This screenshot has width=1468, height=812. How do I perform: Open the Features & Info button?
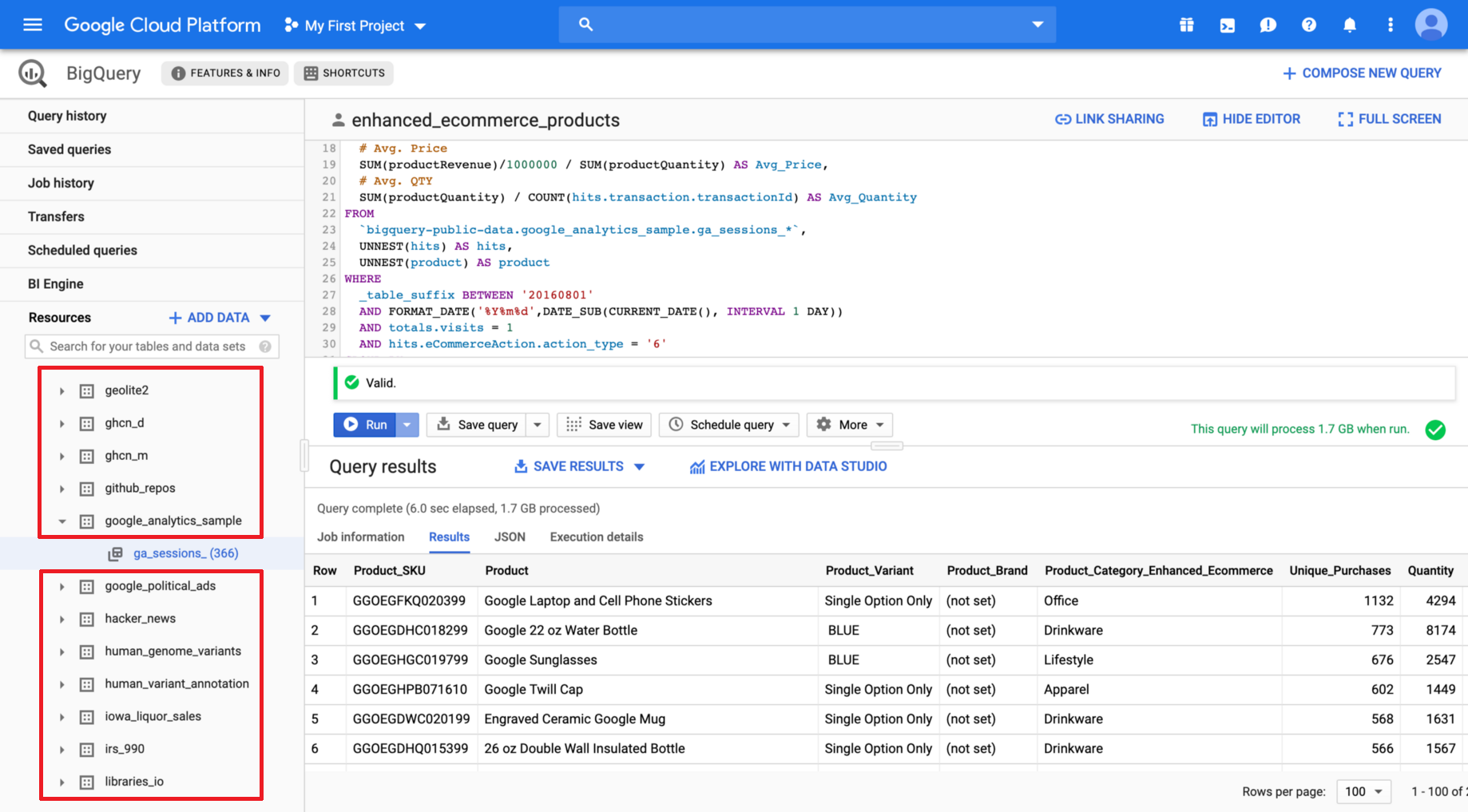(225, 73)
